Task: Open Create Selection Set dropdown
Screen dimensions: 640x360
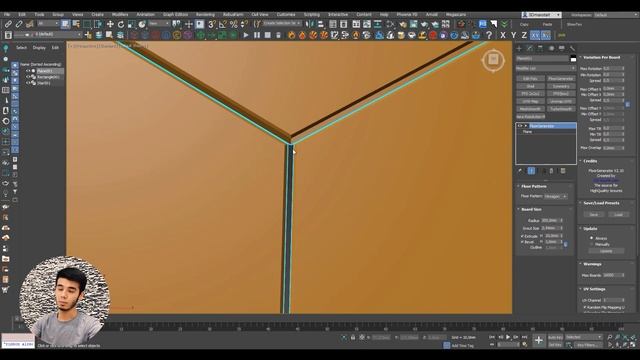Action: (x=282, y=24)
